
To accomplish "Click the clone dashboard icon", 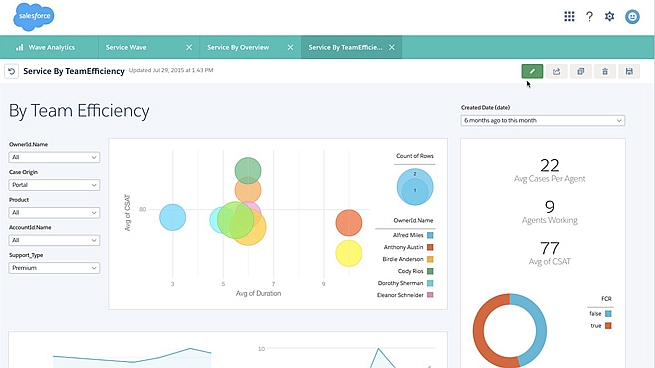I will (x=581, y=71).
